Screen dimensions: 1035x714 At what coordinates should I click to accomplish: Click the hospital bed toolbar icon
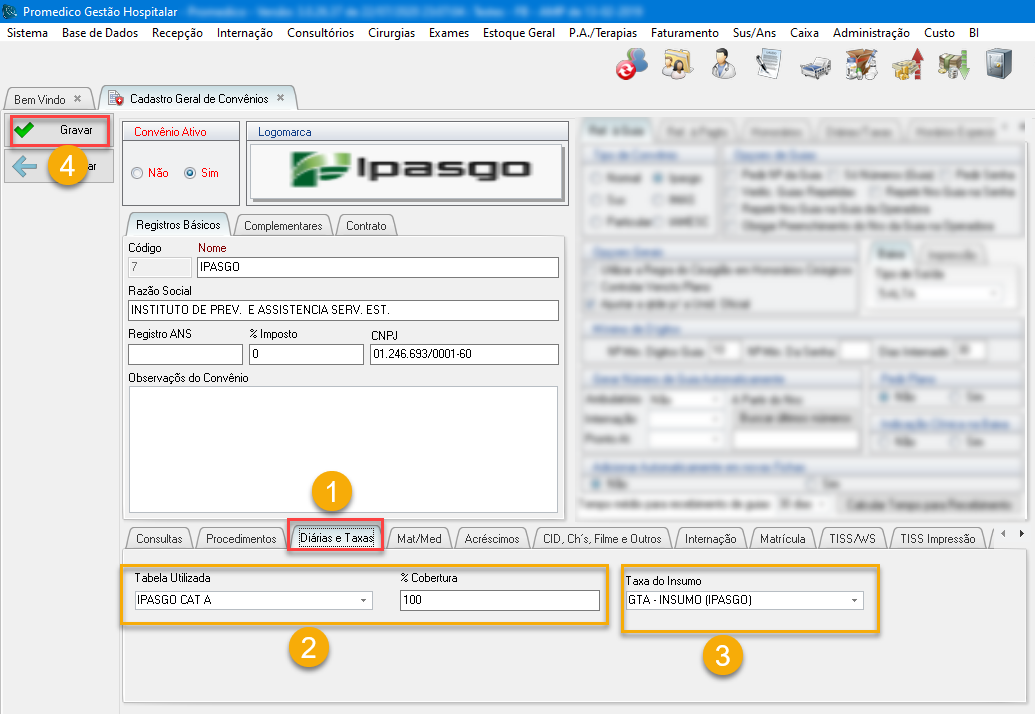pyautogui.click(x=815, y=66)
